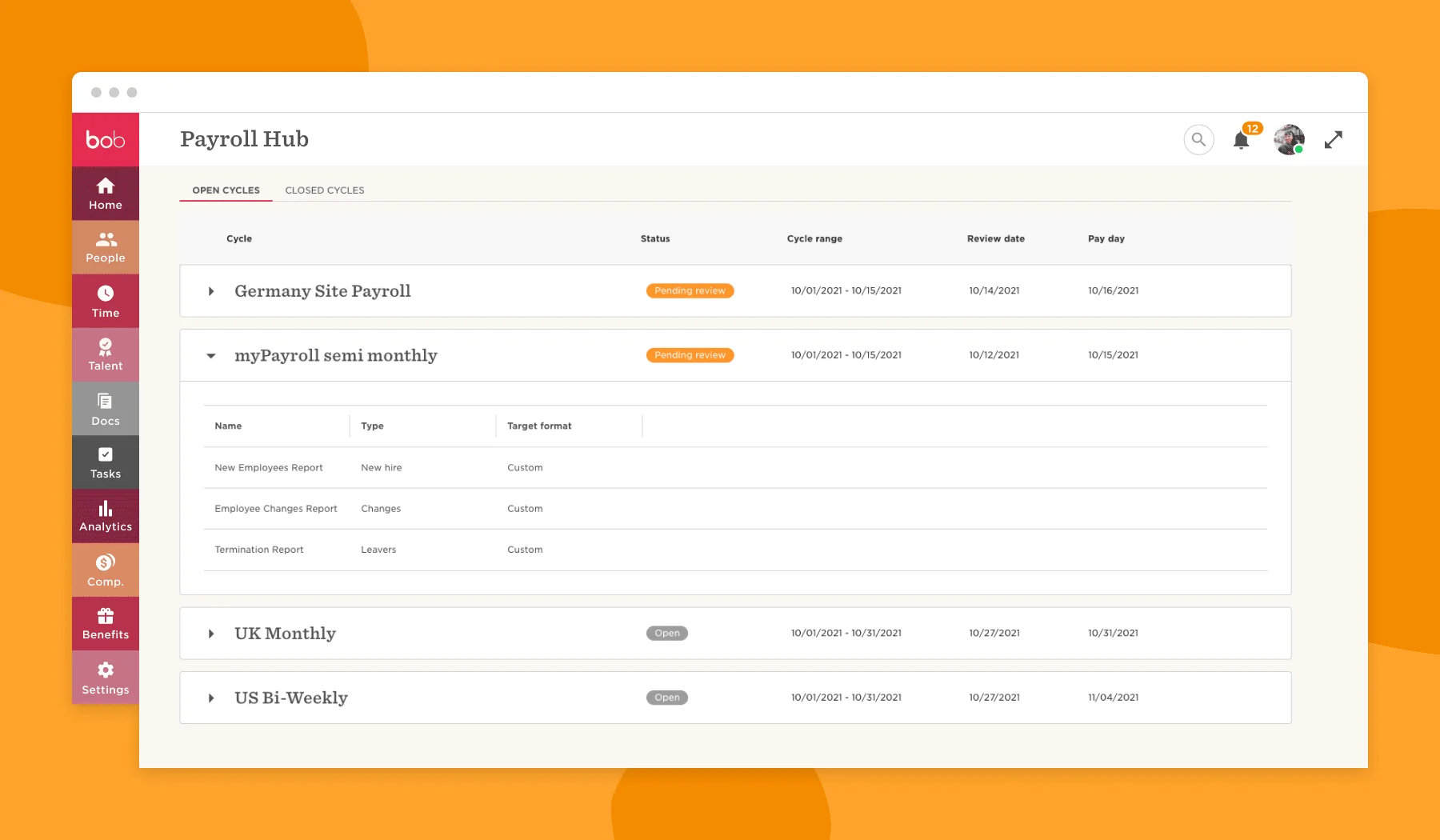Expand the UK Monthly cycle
Screen dimensions: 1440x840
(x=211, y=634)
